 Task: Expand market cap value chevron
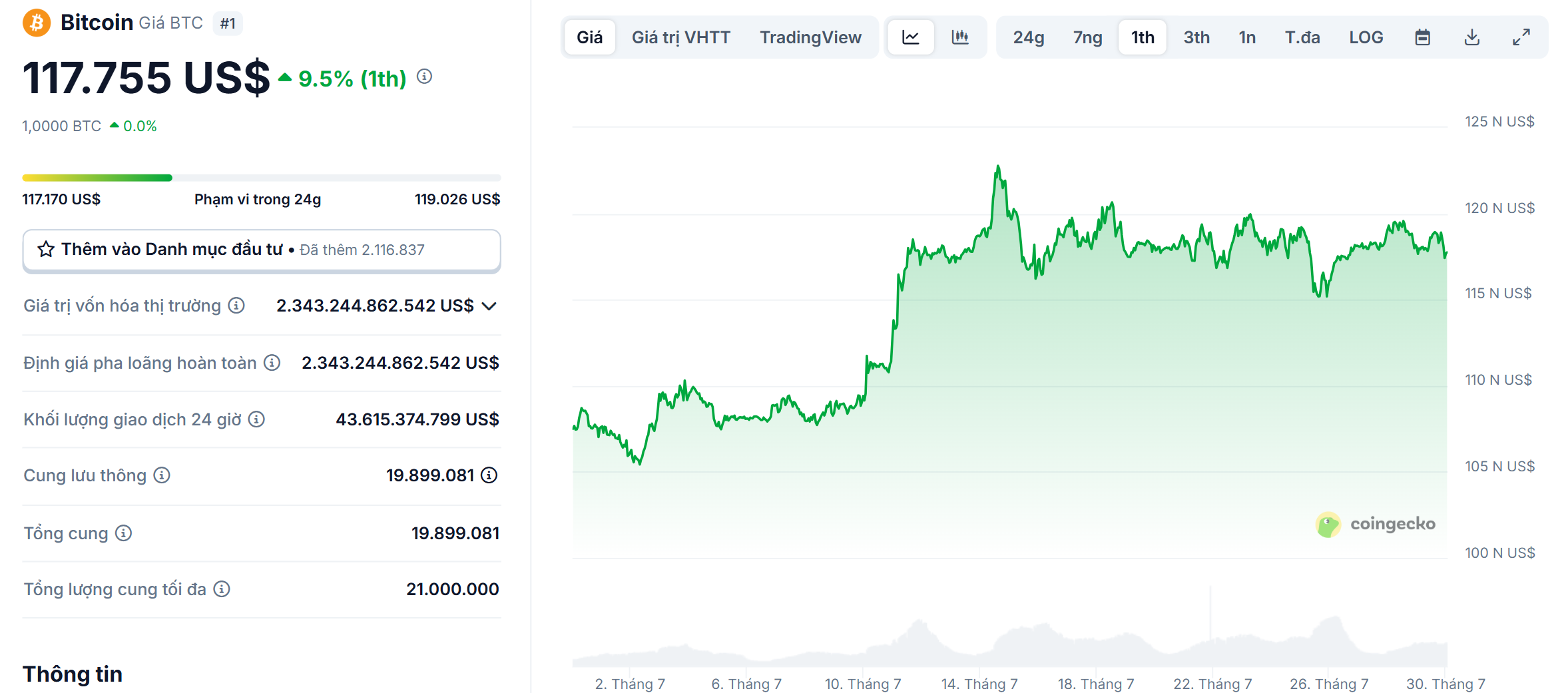489,306
